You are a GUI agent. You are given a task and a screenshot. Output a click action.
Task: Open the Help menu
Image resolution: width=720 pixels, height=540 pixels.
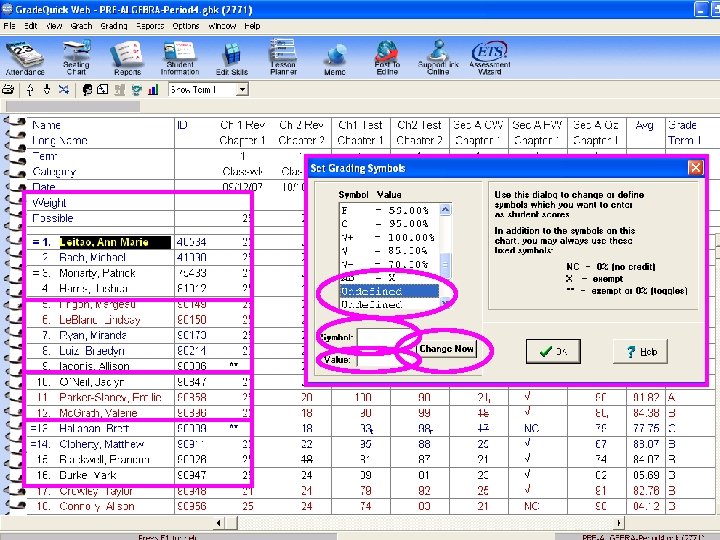point(252,26)
